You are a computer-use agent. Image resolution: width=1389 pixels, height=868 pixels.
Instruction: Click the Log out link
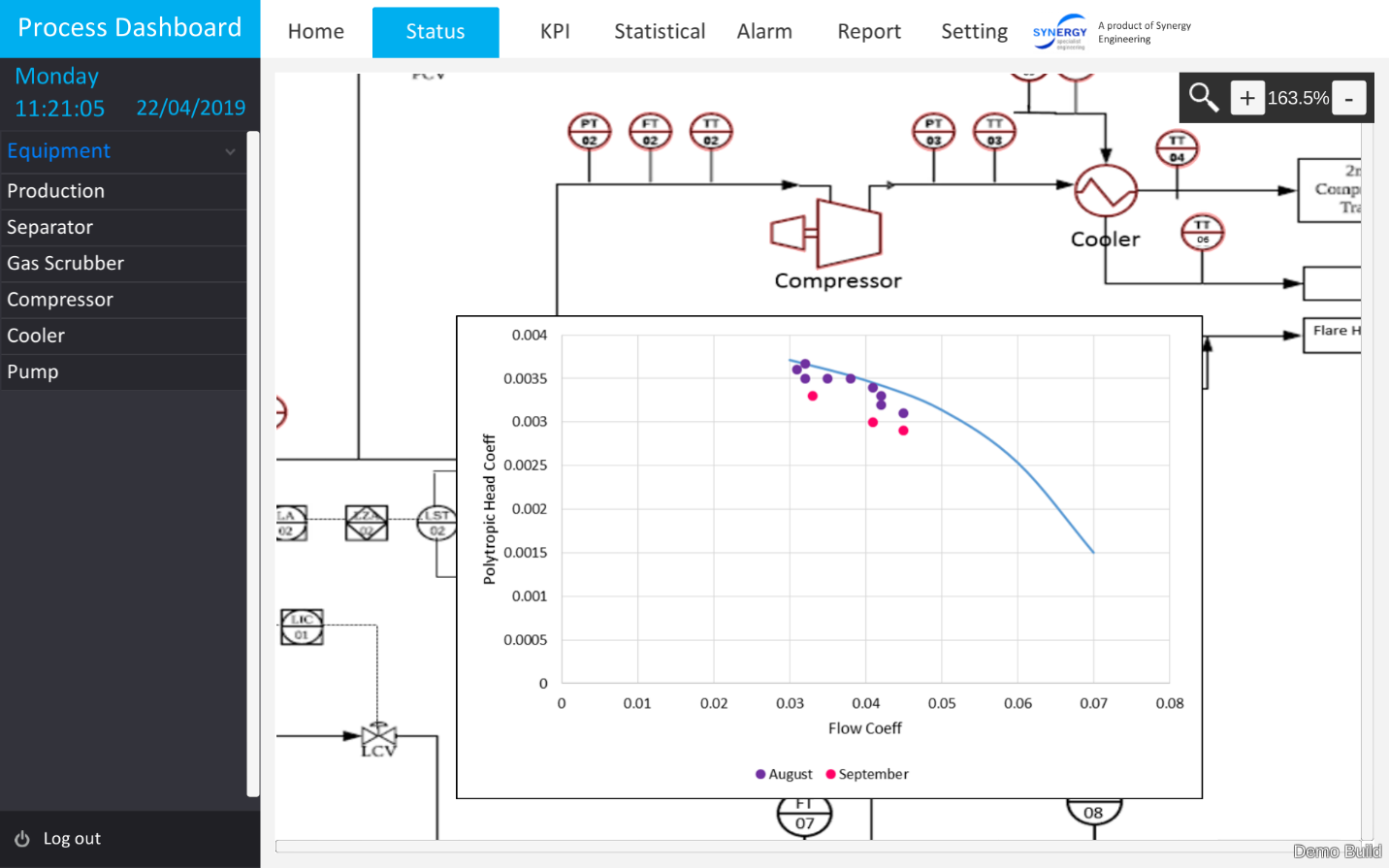point(72,839)
